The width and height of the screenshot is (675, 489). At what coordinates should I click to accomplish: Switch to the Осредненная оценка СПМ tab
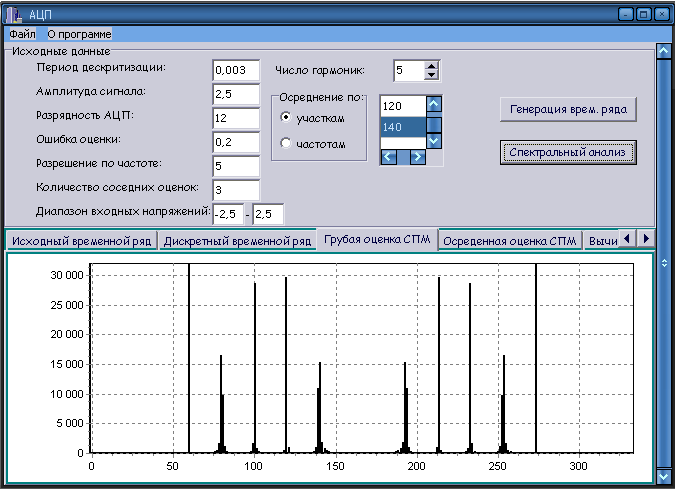(509, 241)
